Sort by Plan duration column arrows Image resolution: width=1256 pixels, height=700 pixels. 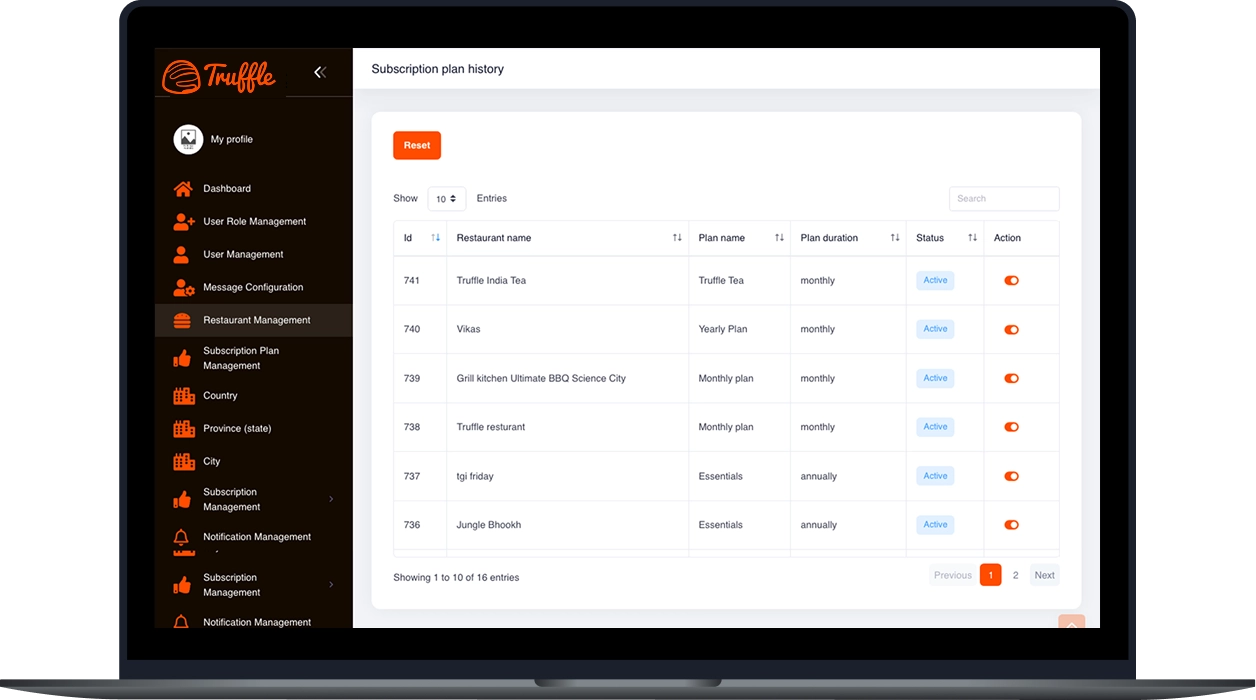[x=895, y=238]
